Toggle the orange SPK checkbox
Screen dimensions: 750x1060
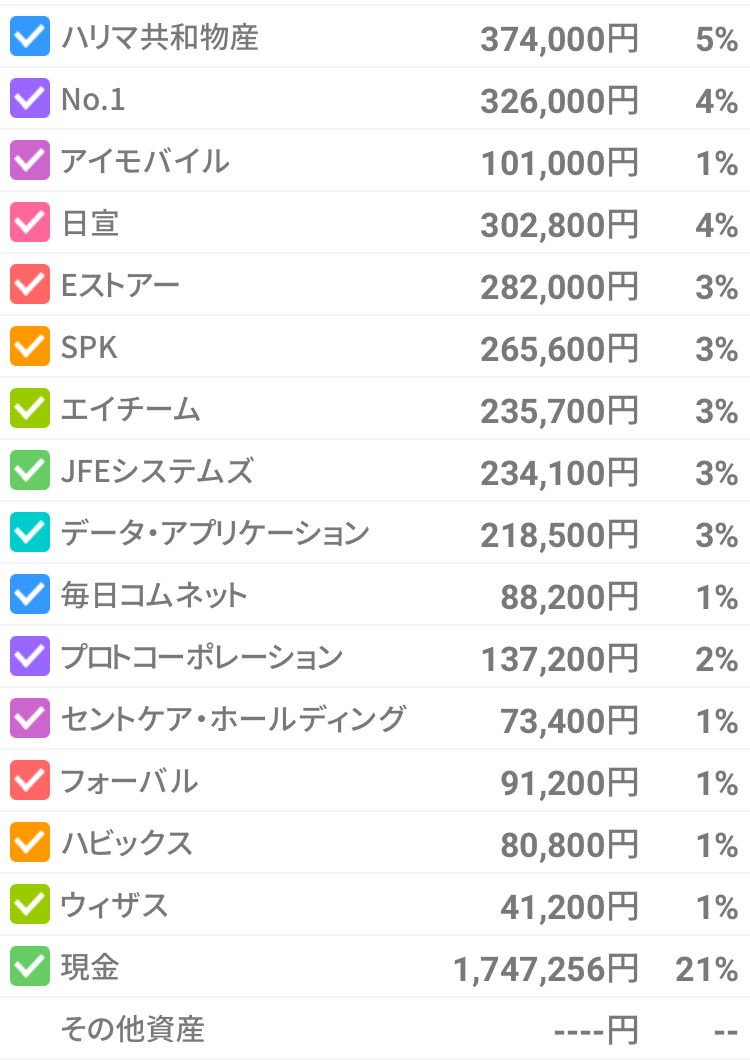point(29,347)
